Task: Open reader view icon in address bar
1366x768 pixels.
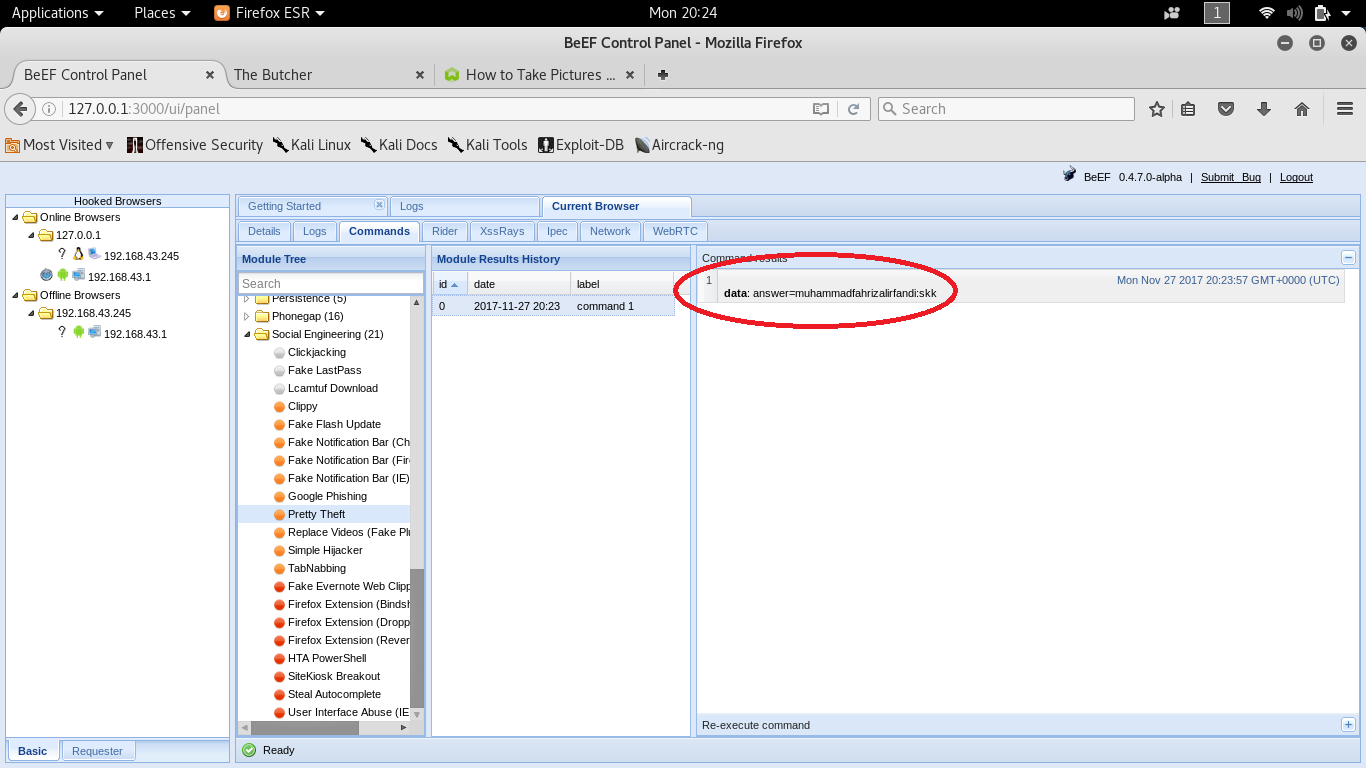Action: click(821, 109)
